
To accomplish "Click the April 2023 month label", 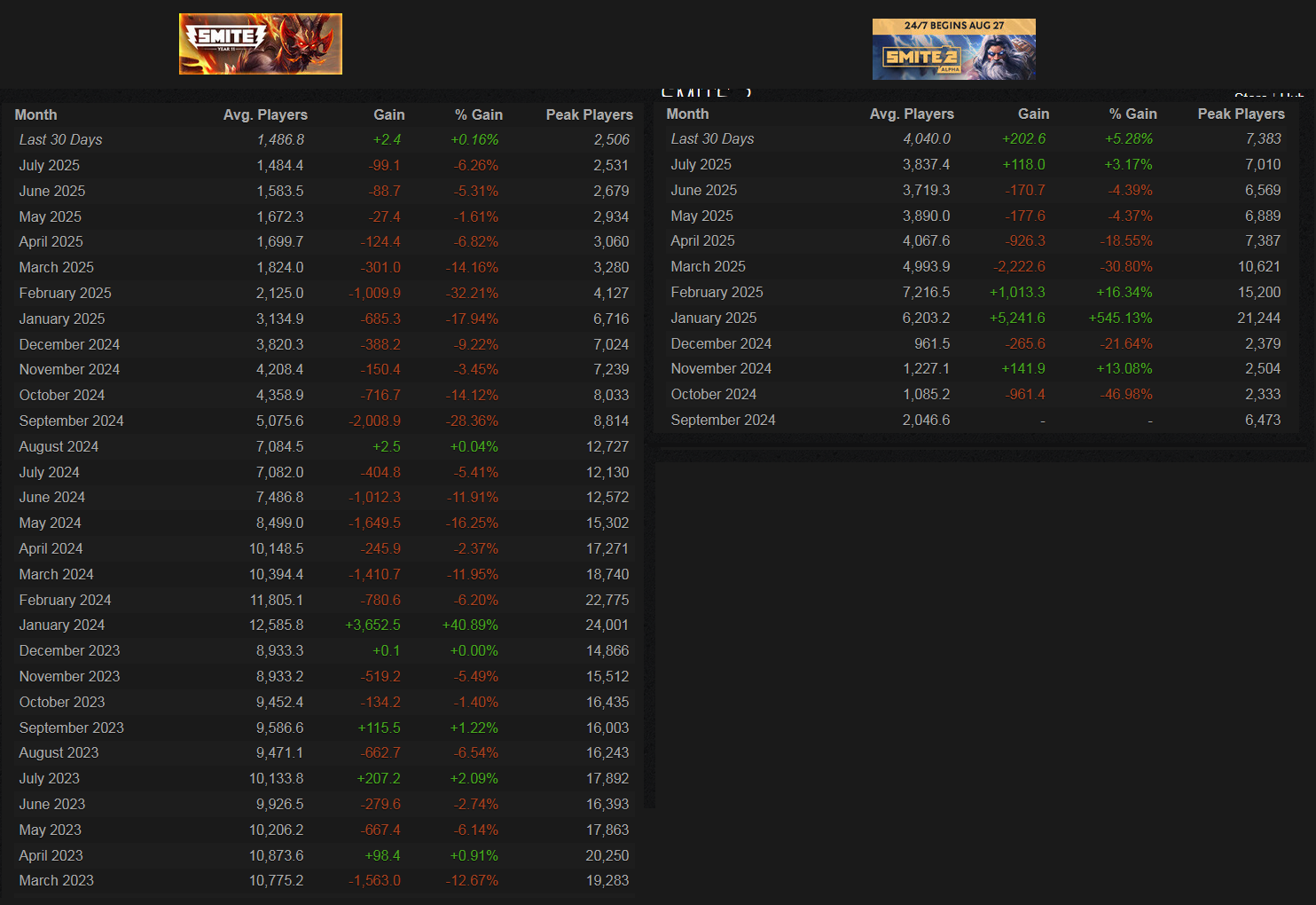I will point(51,855).
